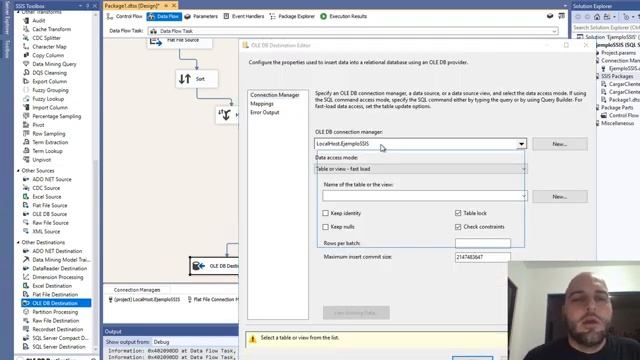640x360 pixels.
Task: Select the Excel Destination icon
Action: click(26, 286)
